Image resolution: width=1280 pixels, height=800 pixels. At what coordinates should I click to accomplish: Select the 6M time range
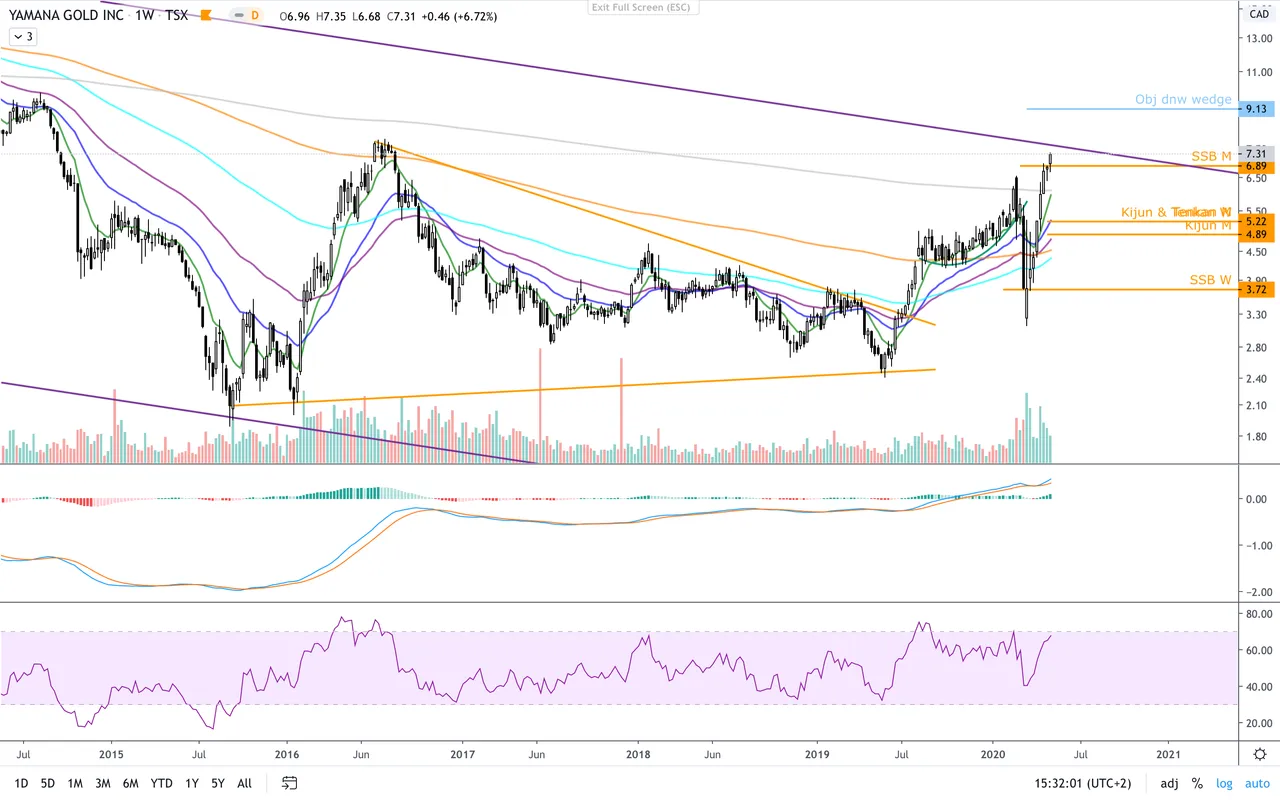pyautogui.click(x=130, y=783)
